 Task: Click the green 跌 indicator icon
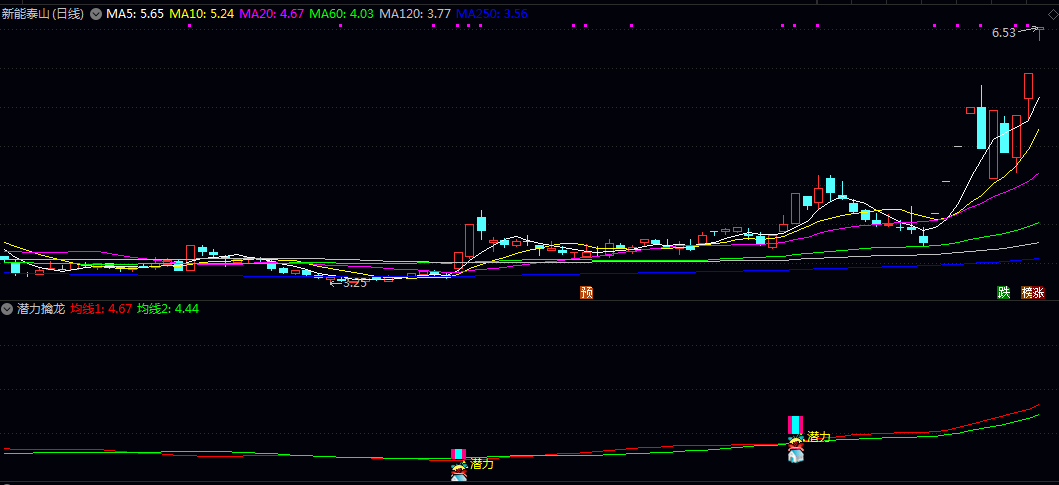click(1004, 292)
